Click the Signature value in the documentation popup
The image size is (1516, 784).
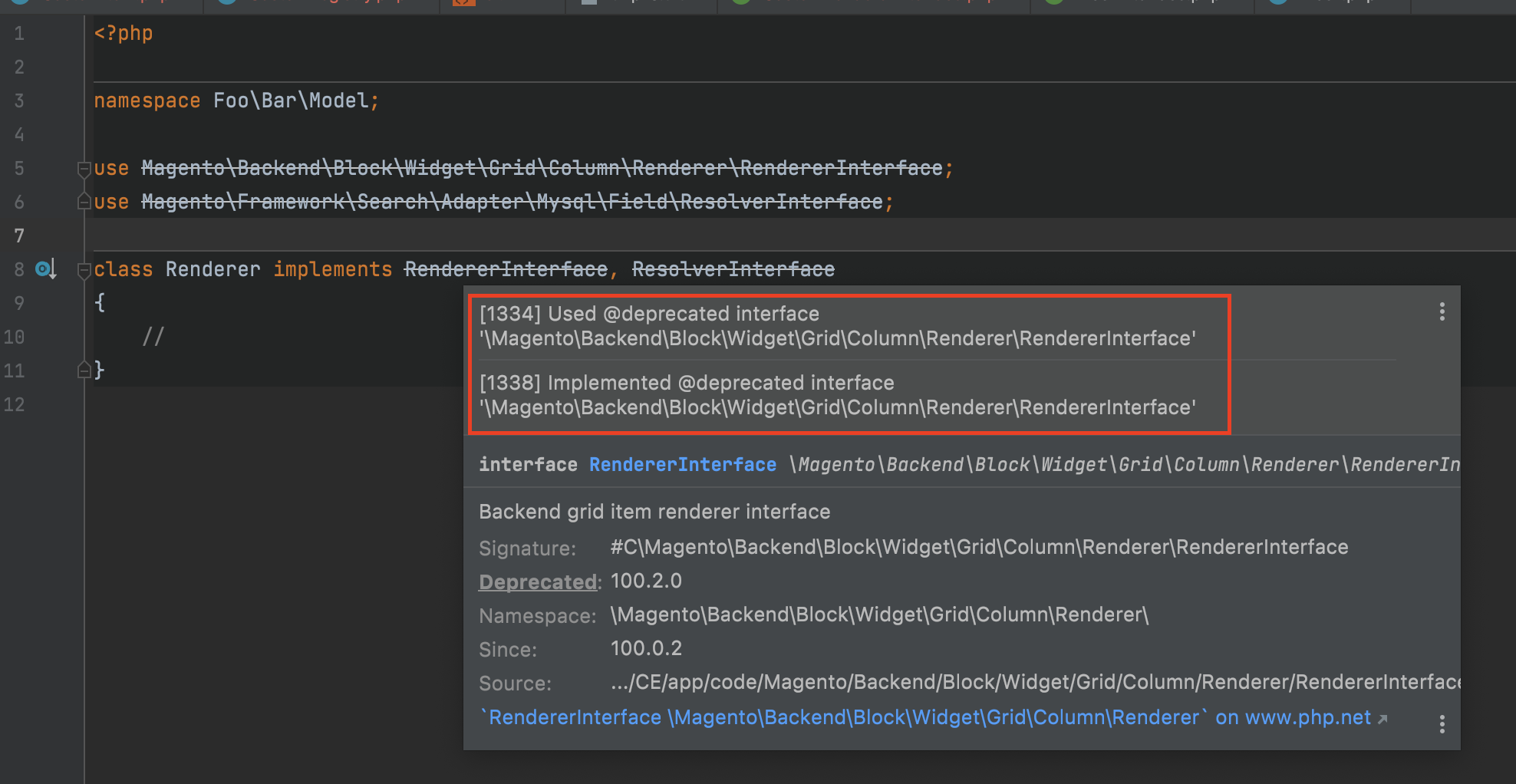coord(979,547)
